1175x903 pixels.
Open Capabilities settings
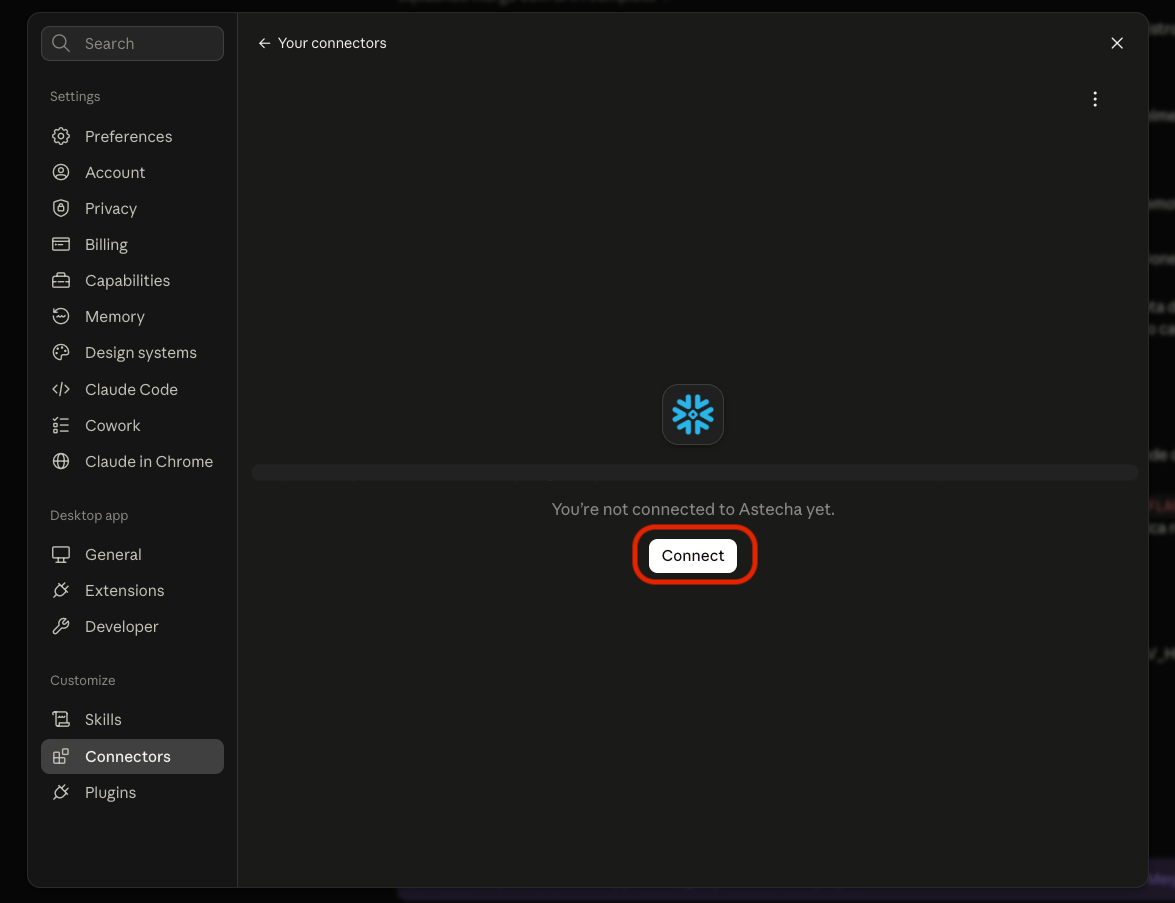[x=133, y=280]
